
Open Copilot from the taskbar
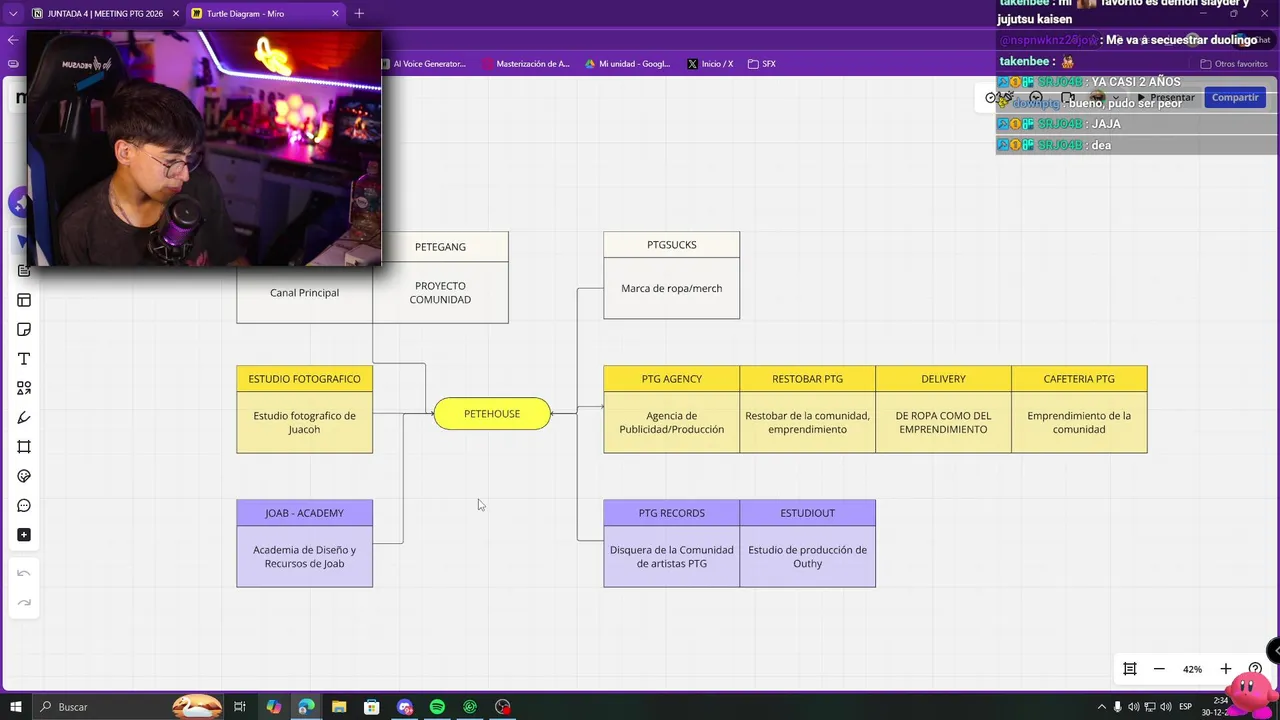coord(273,707)
